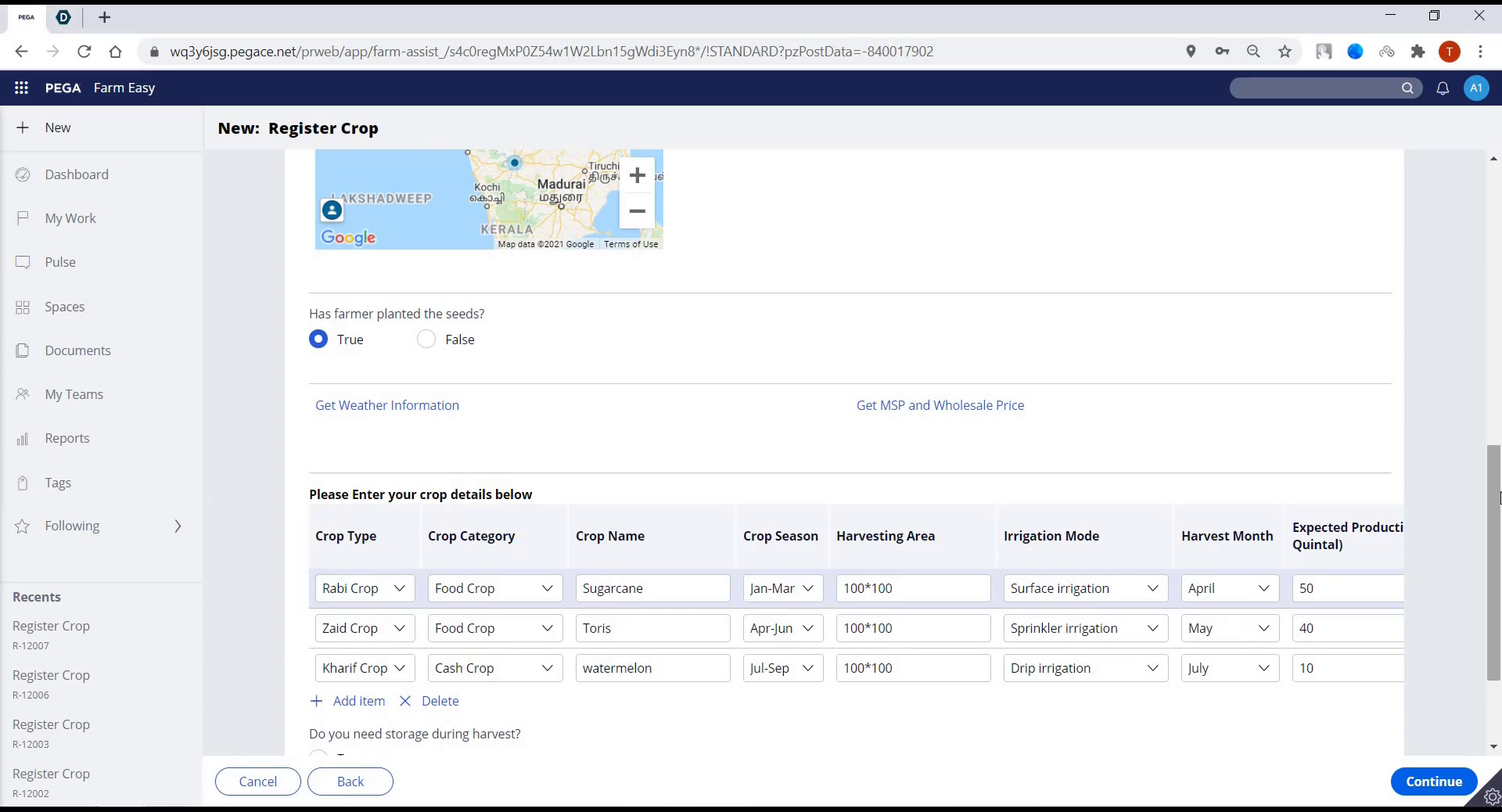Open Crop Type dropdown showing Rabi Crop
1502x812 pixels.
365,588
